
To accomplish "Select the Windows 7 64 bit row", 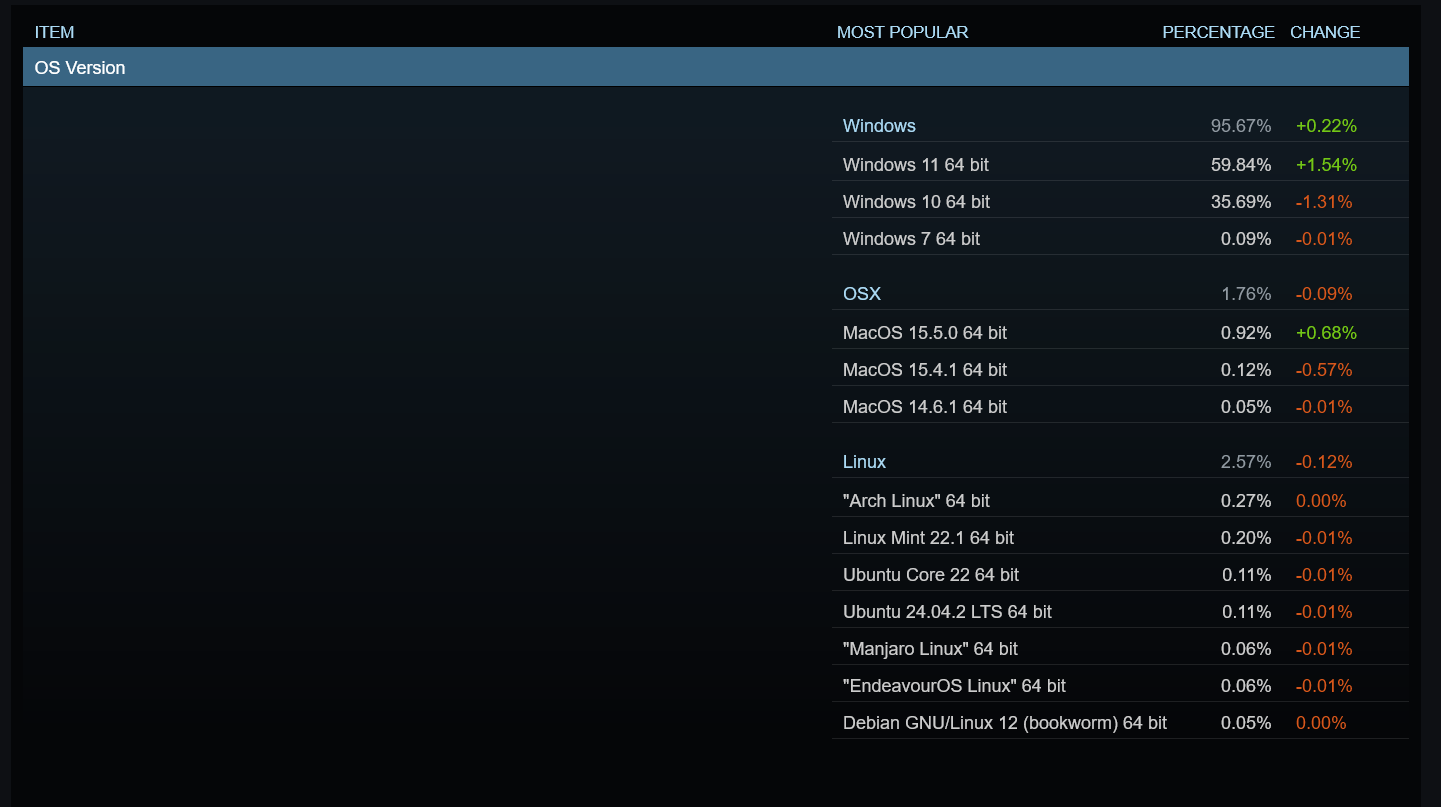I will click(x=1120, y=238).
